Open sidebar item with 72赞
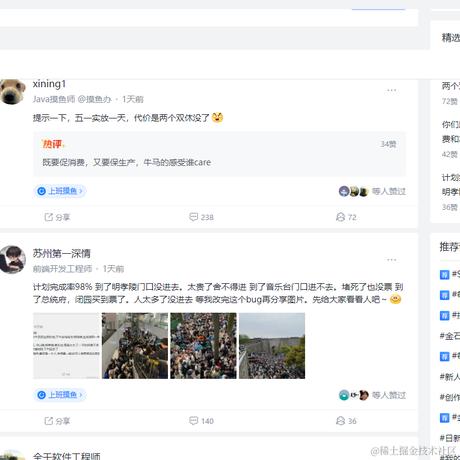This screenshot has height=460, width=460. pyautogui.click(x=451, y=93)
